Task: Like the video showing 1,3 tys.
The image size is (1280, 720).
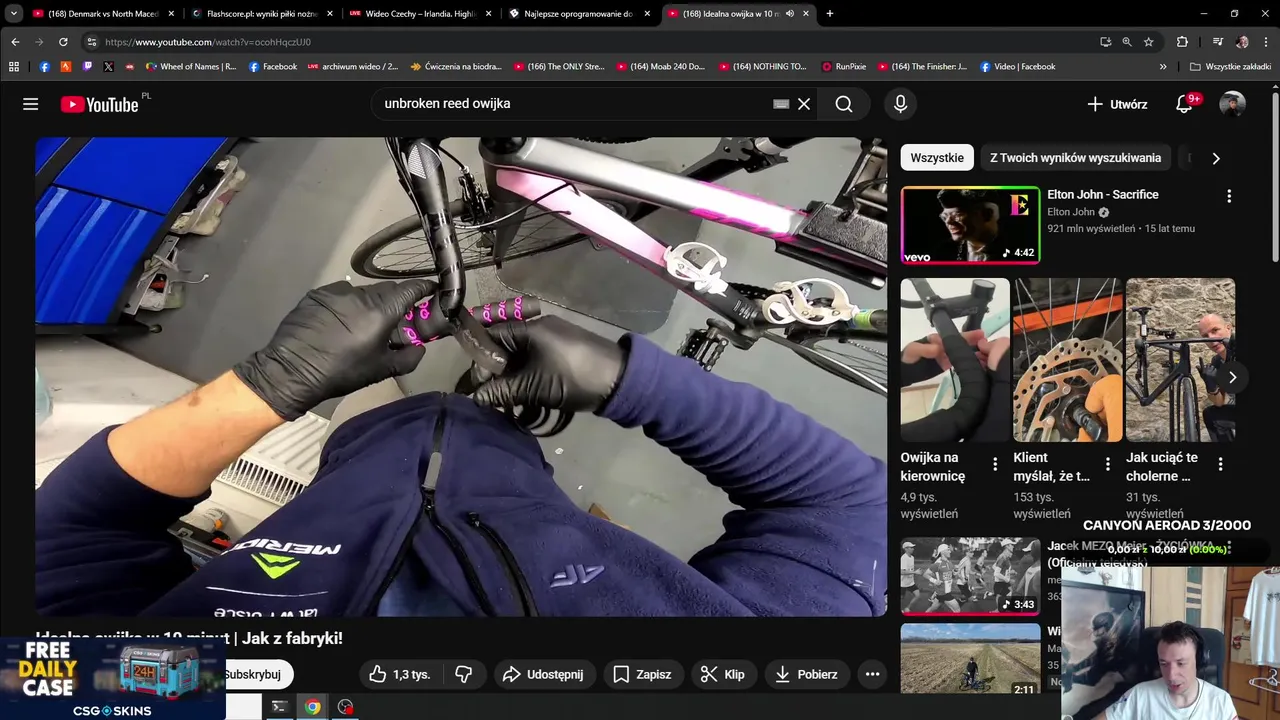Action: pyautogui.click(x=399, y=674)
